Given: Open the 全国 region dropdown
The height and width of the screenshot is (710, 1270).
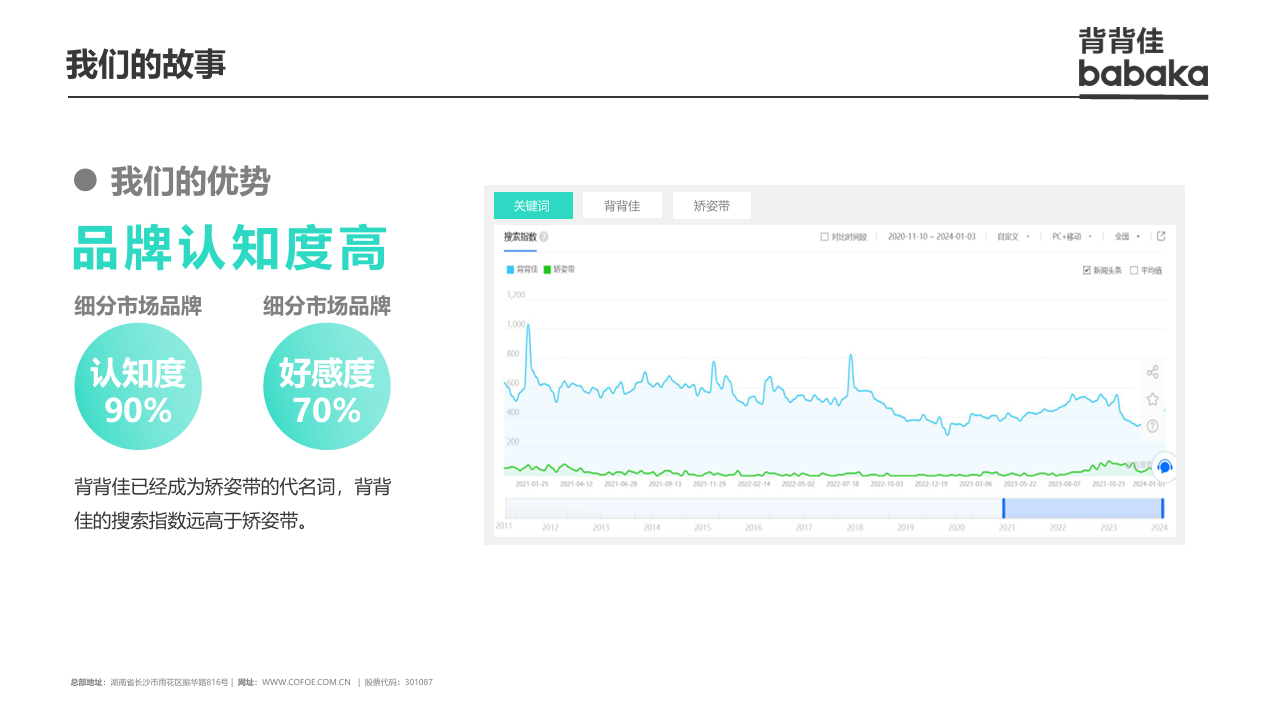Looking at the screenshot, I should [x=1127, y=237].
